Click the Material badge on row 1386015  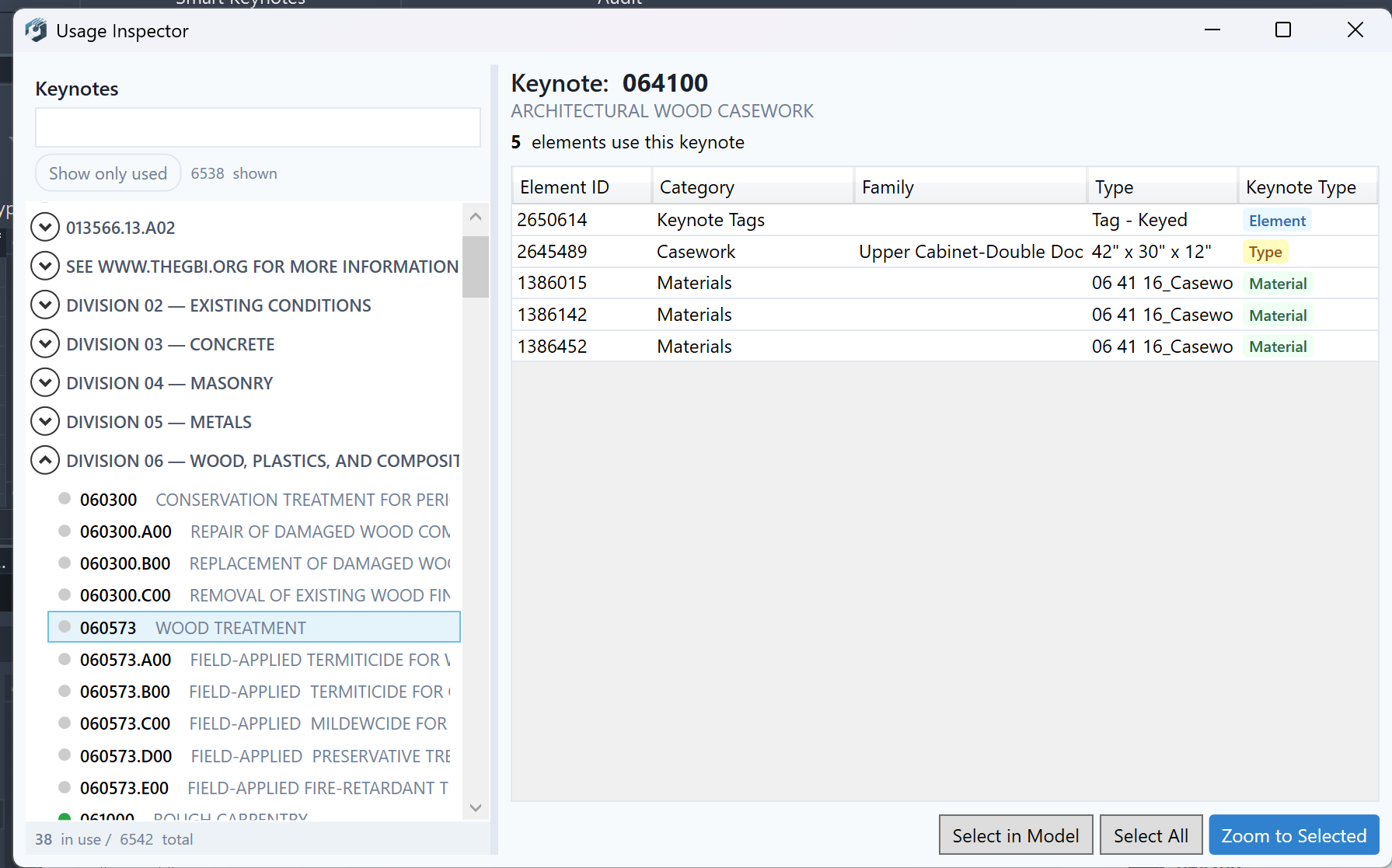click(1278, 283)
